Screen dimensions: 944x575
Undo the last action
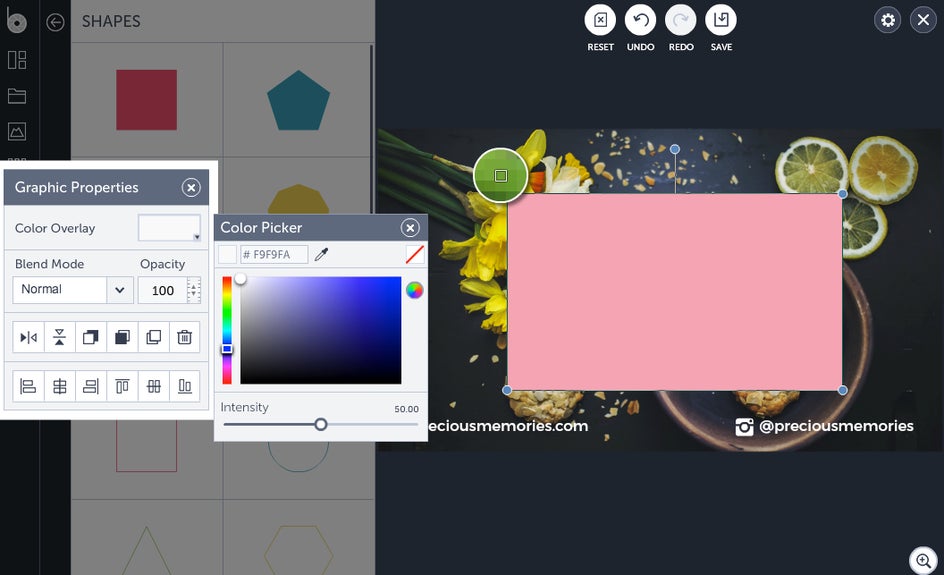coord(641,20)
